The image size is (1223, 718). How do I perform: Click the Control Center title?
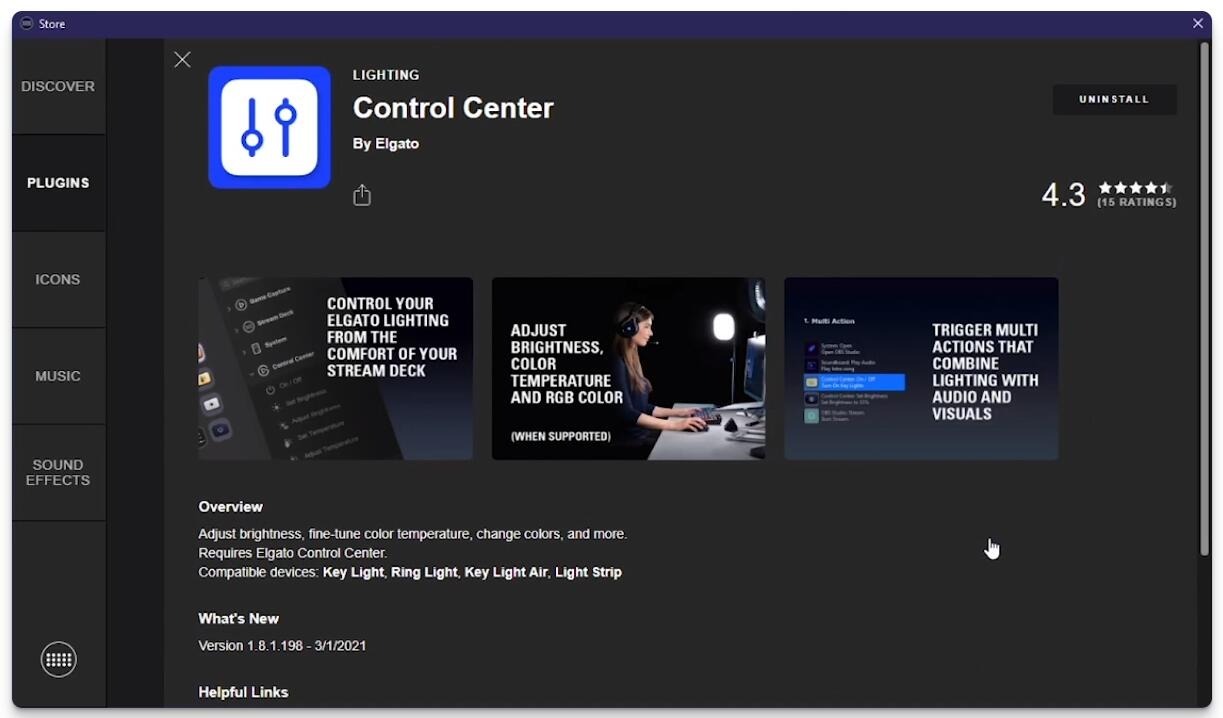453,108
